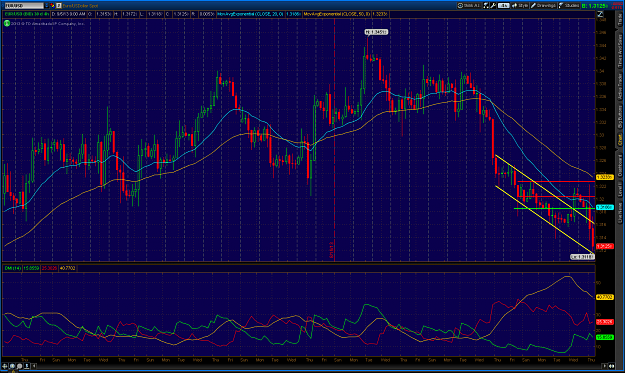The width and height of the screenshot is (625, 373).
Task: Click the MovAvgExponential (CLOSE, 50) study label
Action: pos(337,14)
